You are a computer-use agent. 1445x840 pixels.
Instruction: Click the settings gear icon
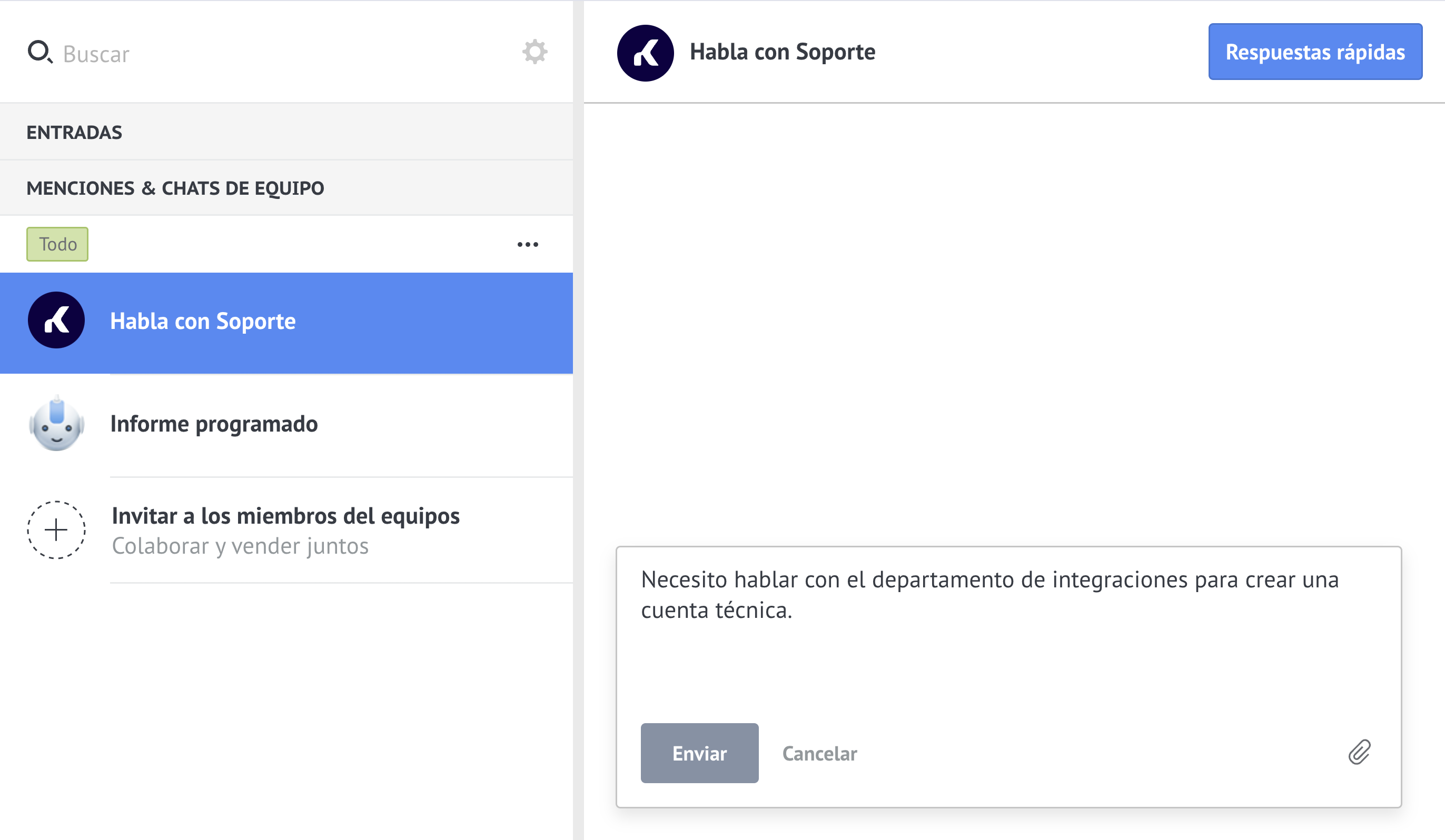click(535, 52)
